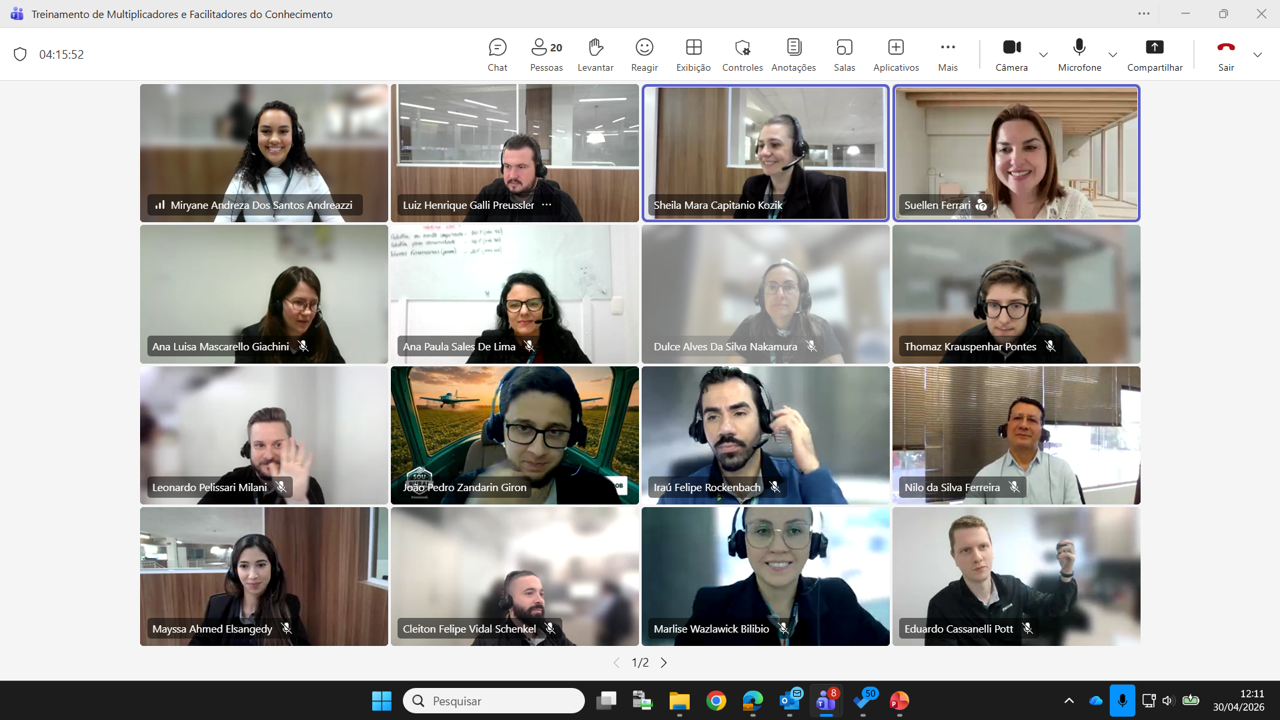The height and width of the screenshot is (720, 1280).
Task: Show the Pessoas participant list
Action: pos(546,54)
